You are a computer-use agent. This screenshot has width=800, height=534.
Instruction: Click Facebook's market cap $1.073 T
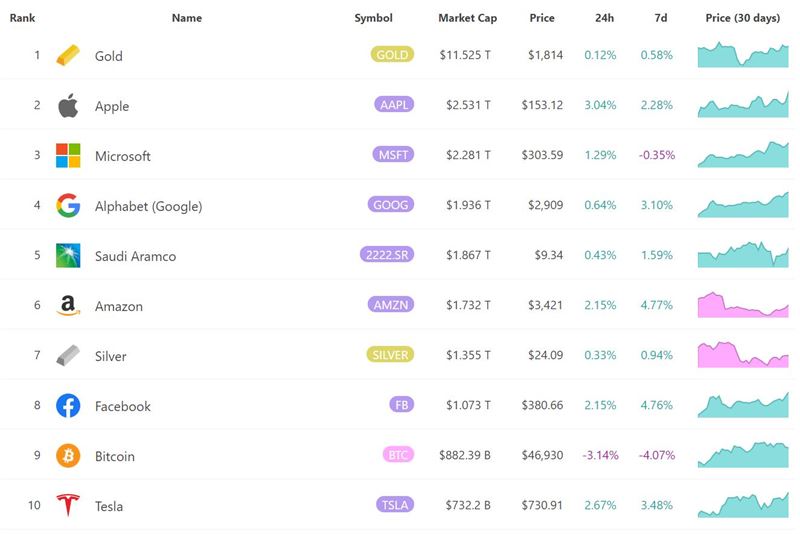(x=468, y=405)
